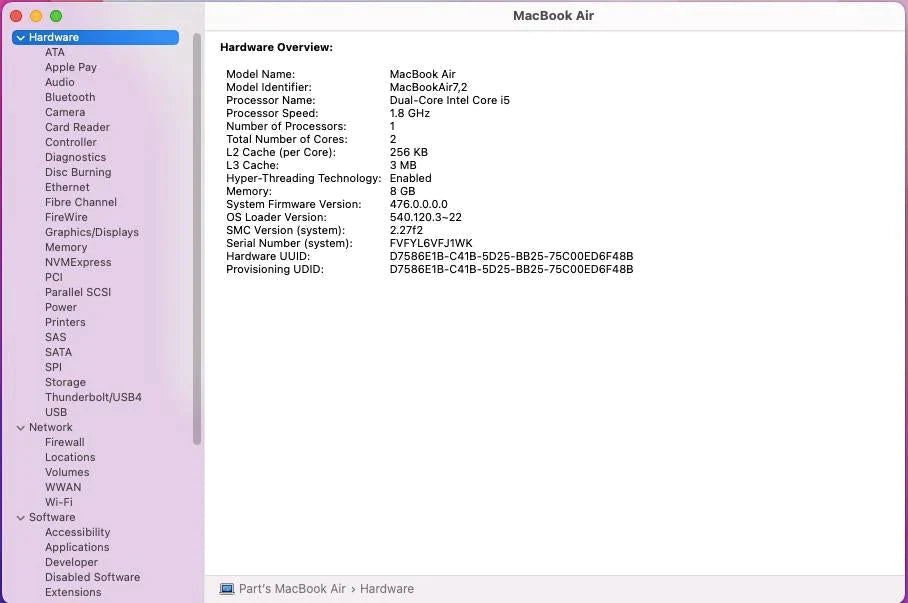This screenshot has height=603, width=908.
Task: Click the laptop icon in the path bar
Action: tap(227, 589)
